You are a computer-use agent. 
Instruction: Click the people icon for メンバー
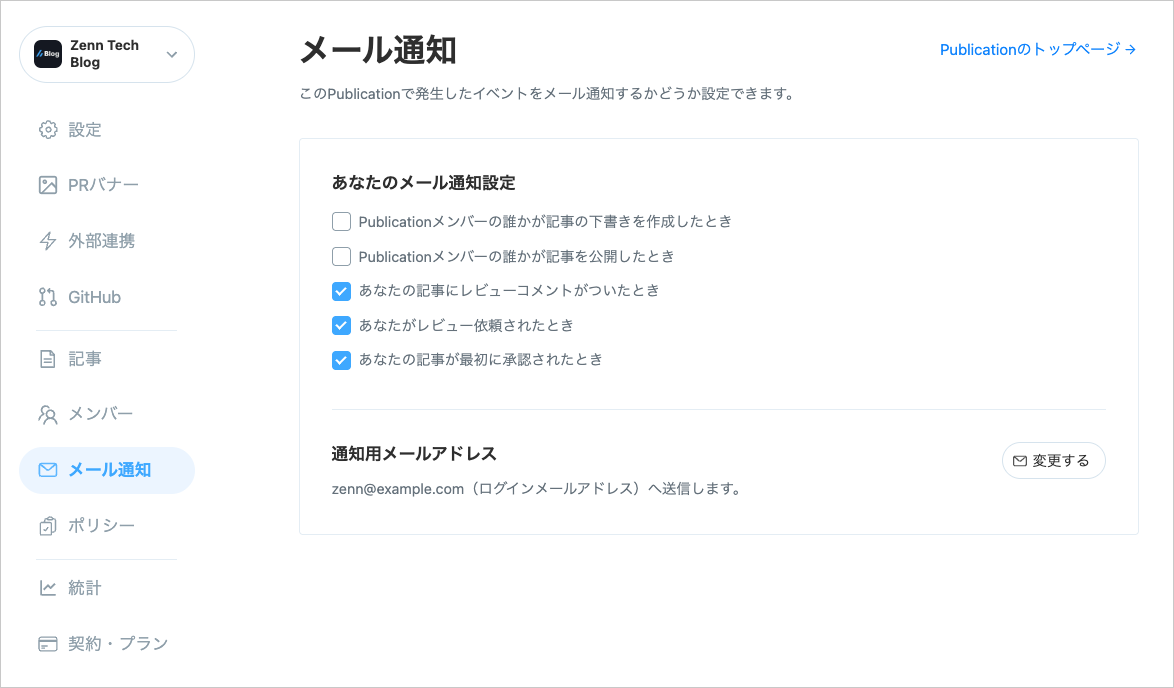click(x=48, y=414)
